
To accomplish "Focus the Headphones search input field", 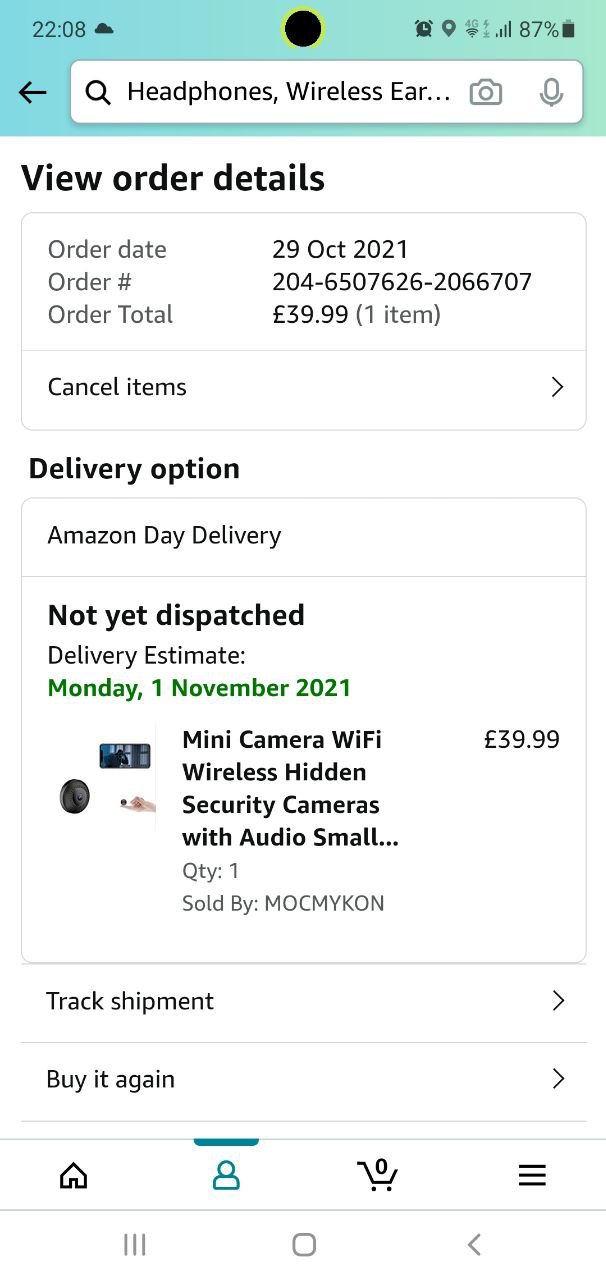I will (x=290, y=93).
